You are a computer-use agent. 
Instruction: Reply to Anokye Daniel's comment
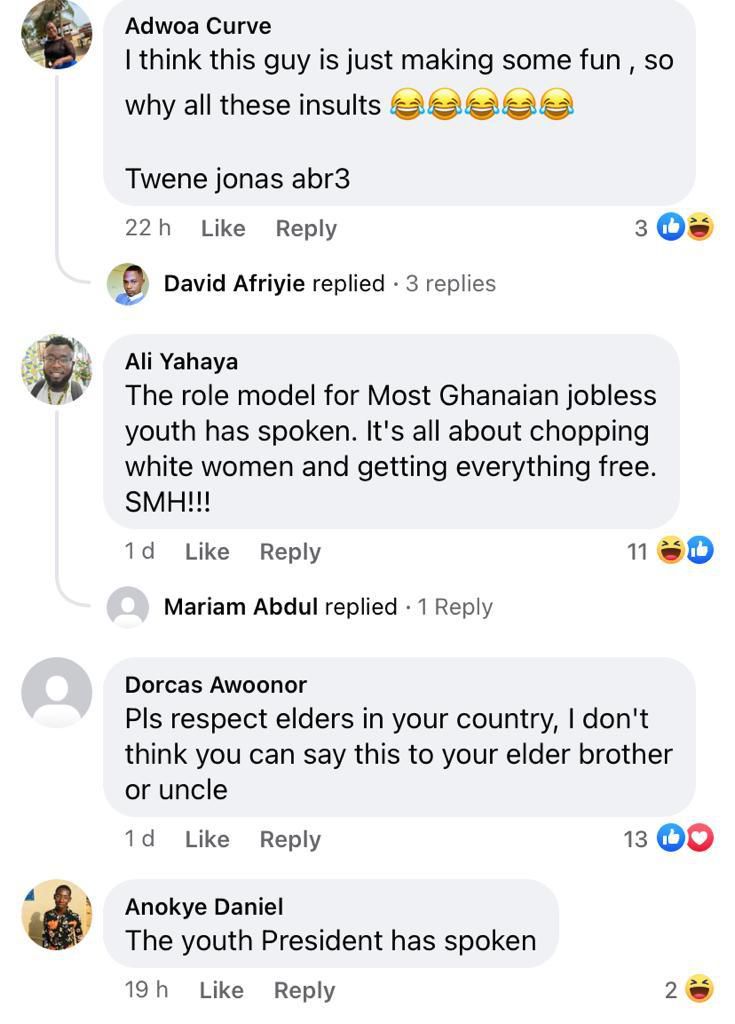point(305,990)
